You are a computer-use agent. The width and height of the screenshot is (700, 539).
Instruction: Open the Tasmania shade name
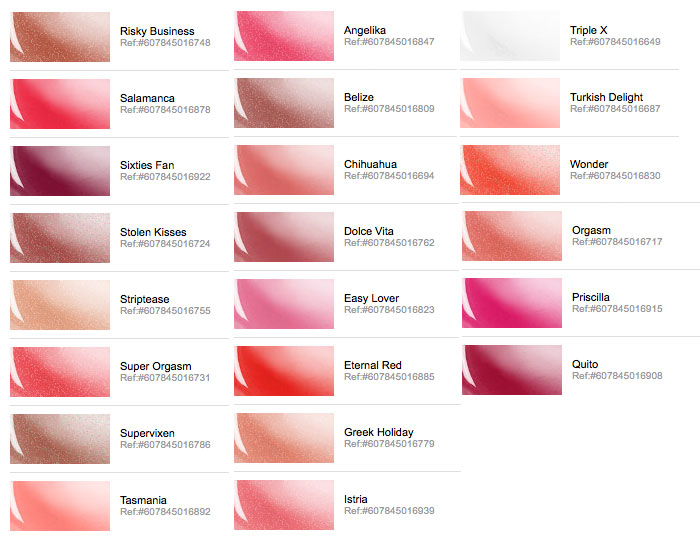143,500
